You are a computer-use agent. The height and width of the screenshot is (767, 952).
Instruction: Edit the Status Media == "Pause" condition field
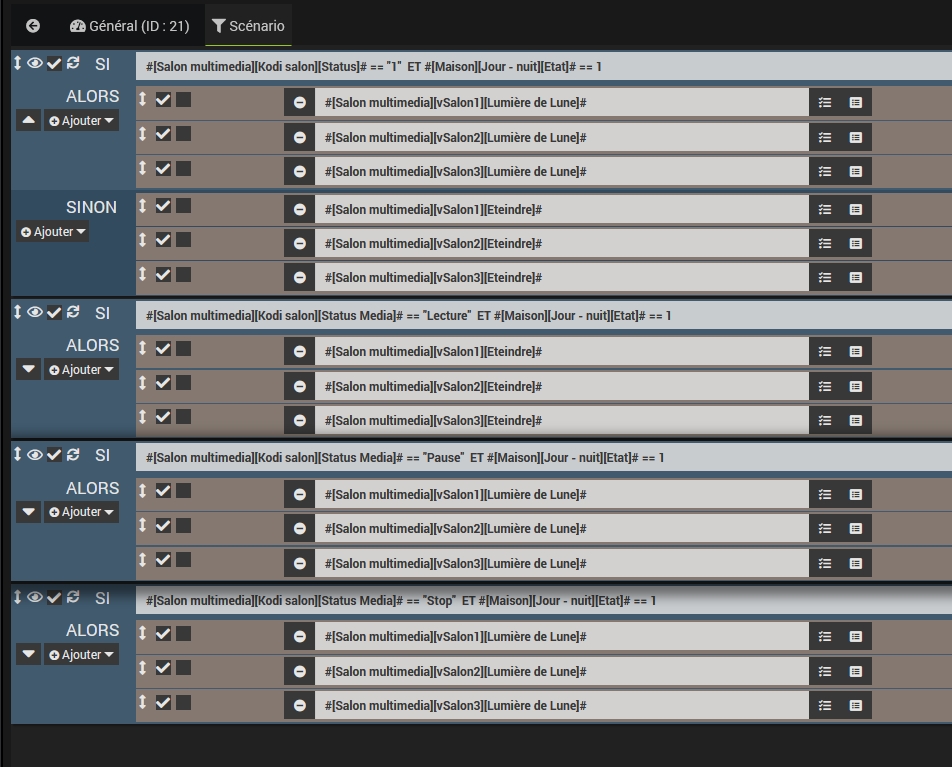[544, 458]
